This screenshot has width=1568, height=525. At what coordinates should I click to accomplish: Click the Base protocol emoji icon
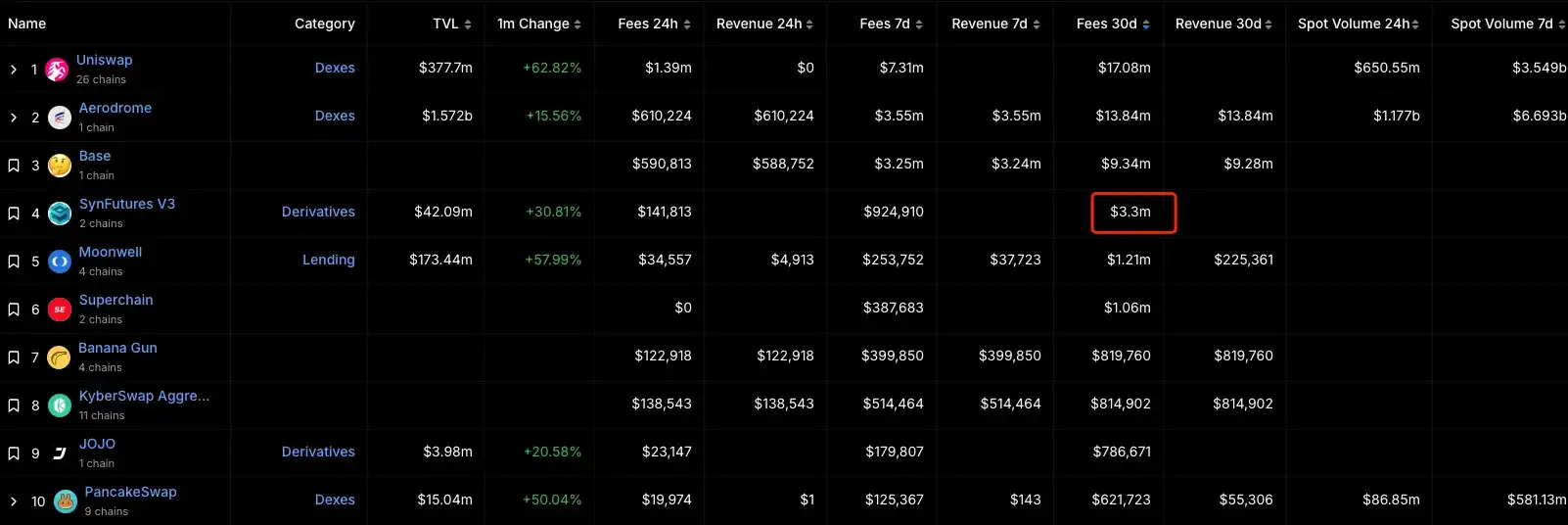tap(60, 166)
